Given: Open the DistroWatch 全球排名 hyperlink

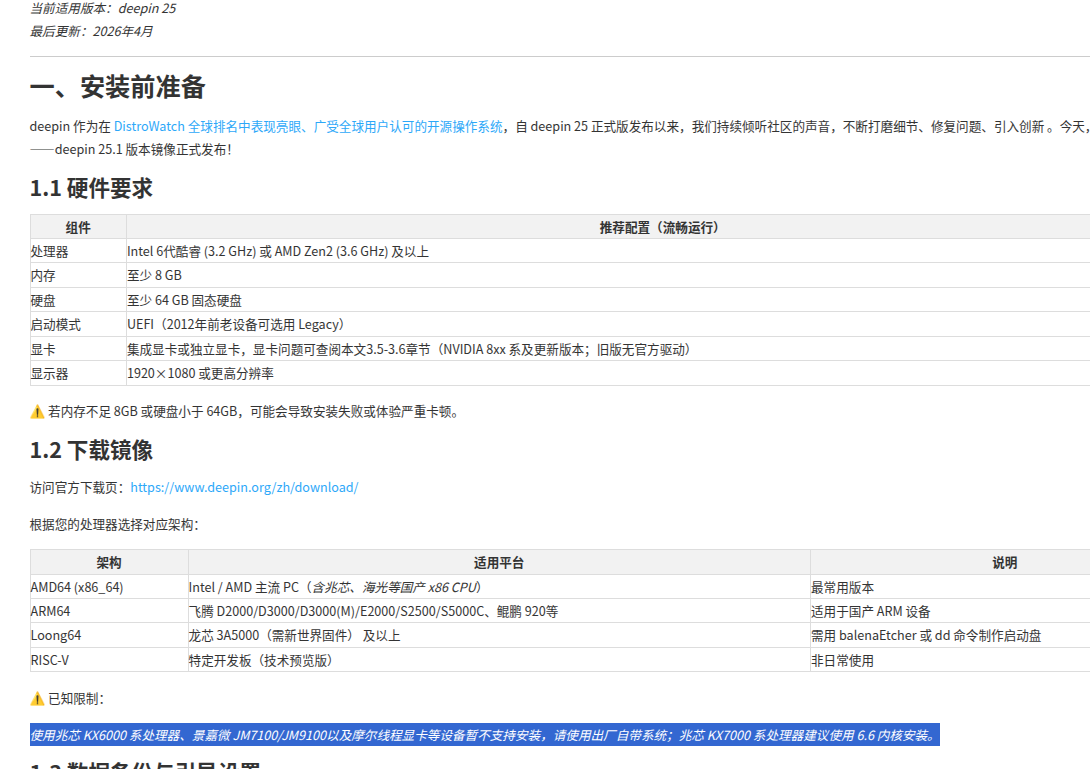Looking at the screenshot, I should 308,127.
